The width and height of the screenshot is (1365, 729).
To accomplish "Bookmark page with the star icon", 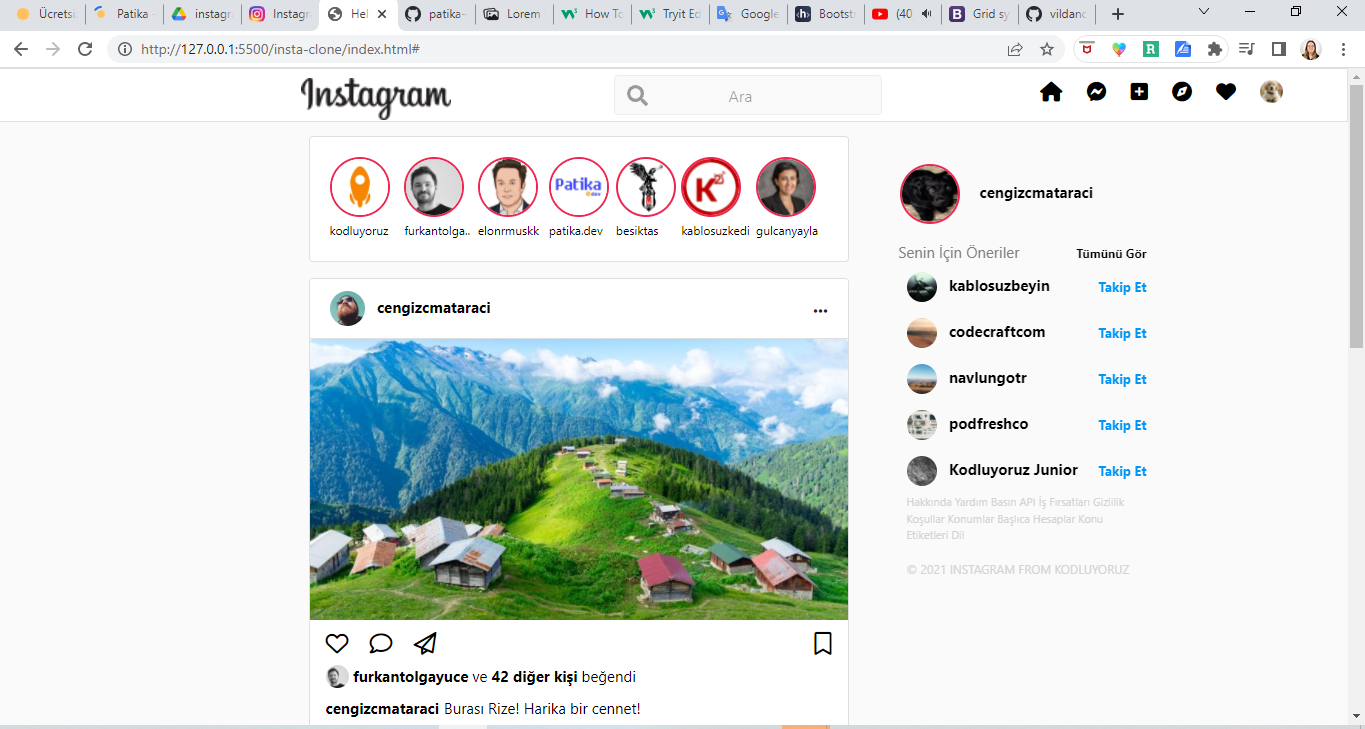I will click(x=1047, y=49).
